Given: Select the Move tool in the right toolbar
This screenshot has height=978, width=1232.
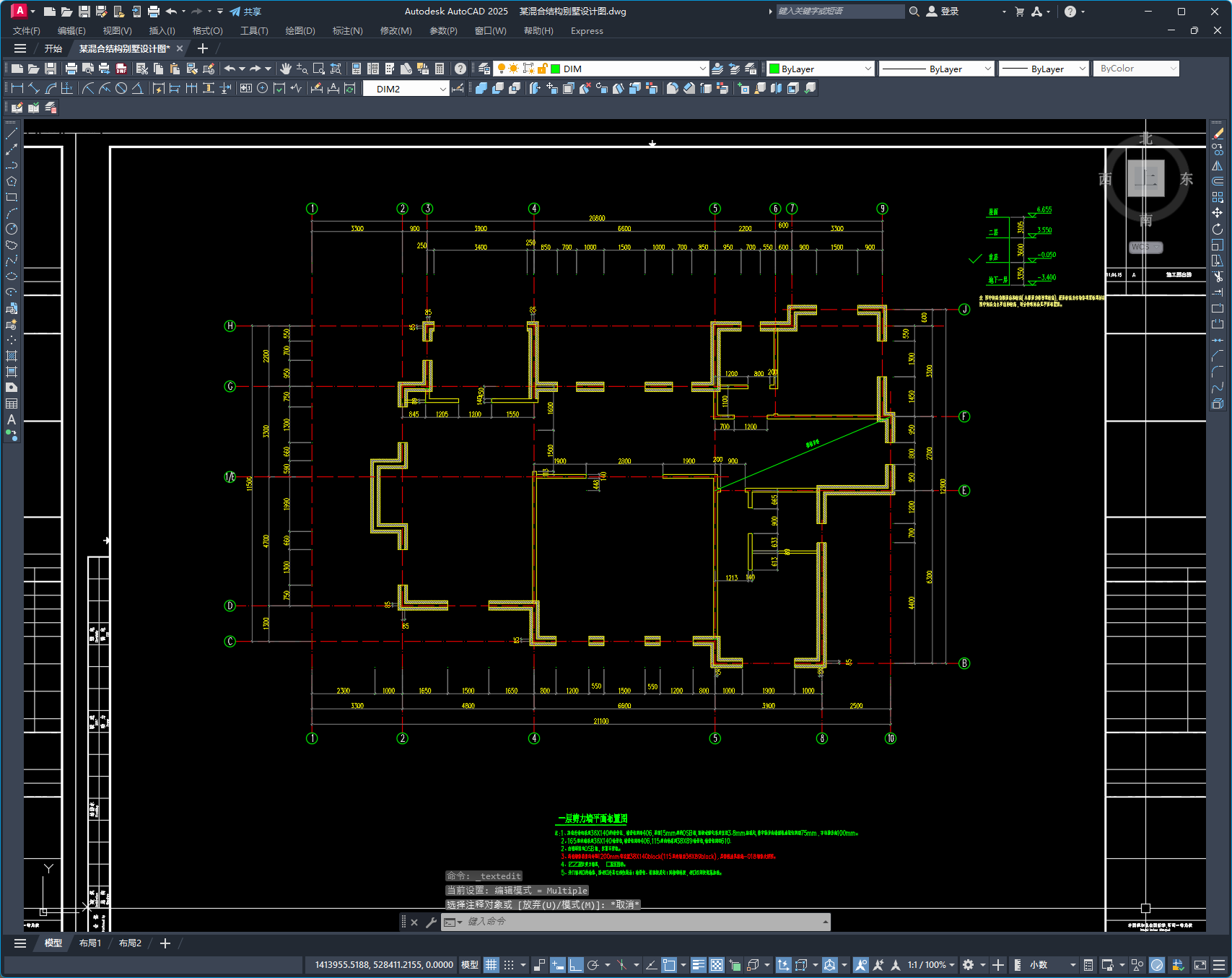Looking at the screenshot, I should 1218,213.
